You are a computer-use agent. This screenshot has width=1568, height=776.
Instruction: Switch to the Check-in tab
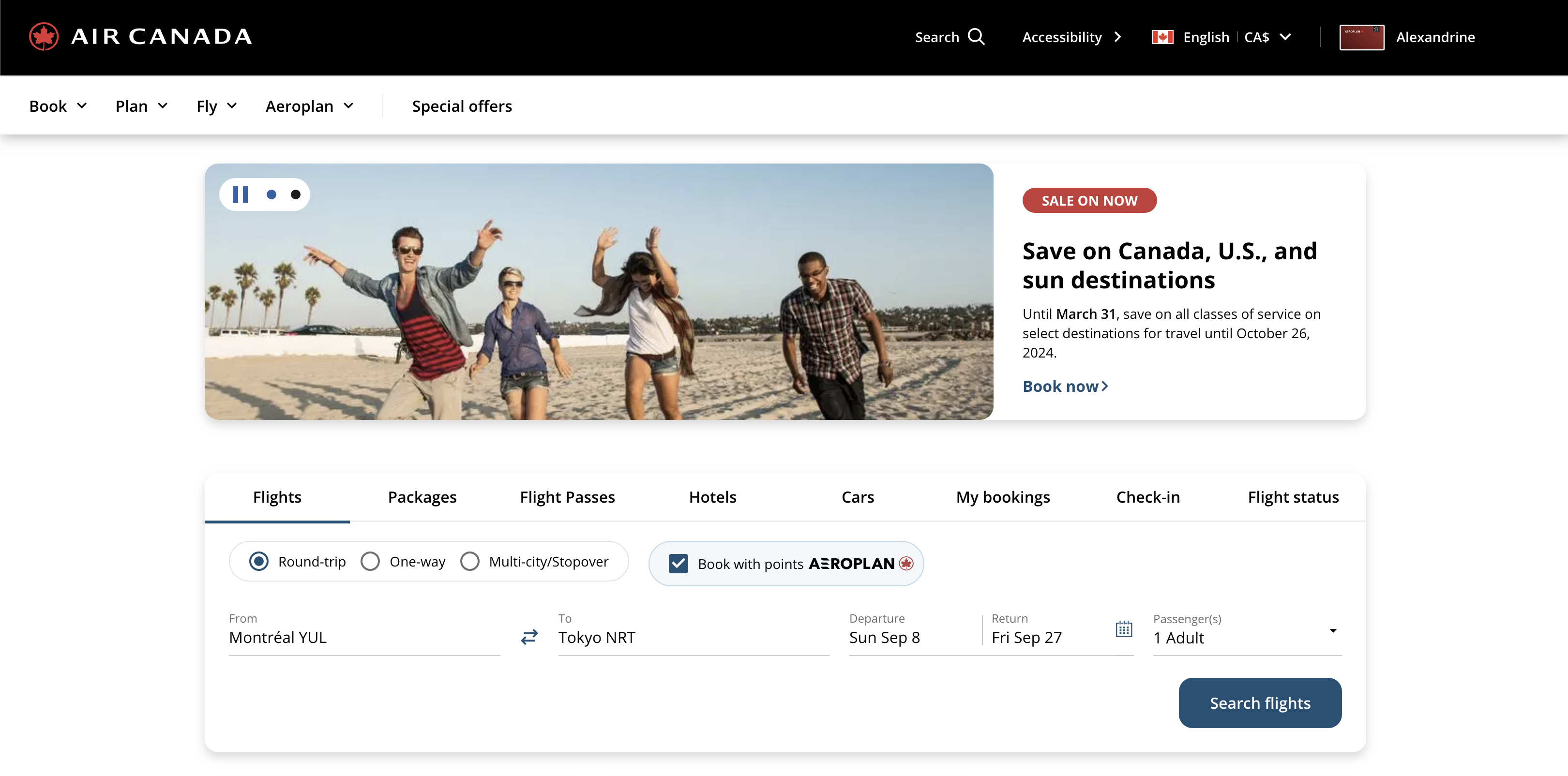coord(1148,497)
